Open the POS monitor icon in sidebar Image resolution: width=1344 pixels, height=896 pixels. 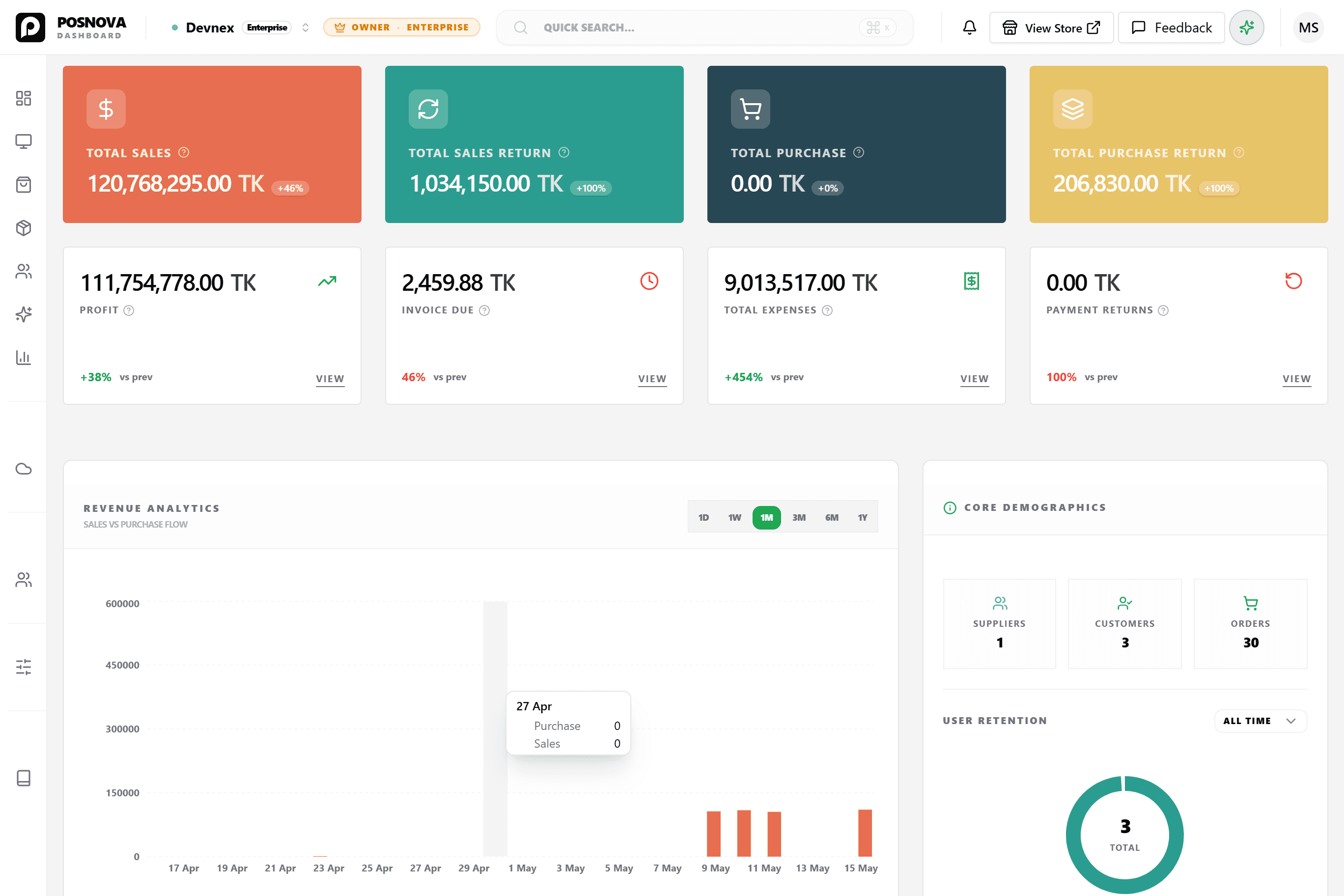coord(24,141)
